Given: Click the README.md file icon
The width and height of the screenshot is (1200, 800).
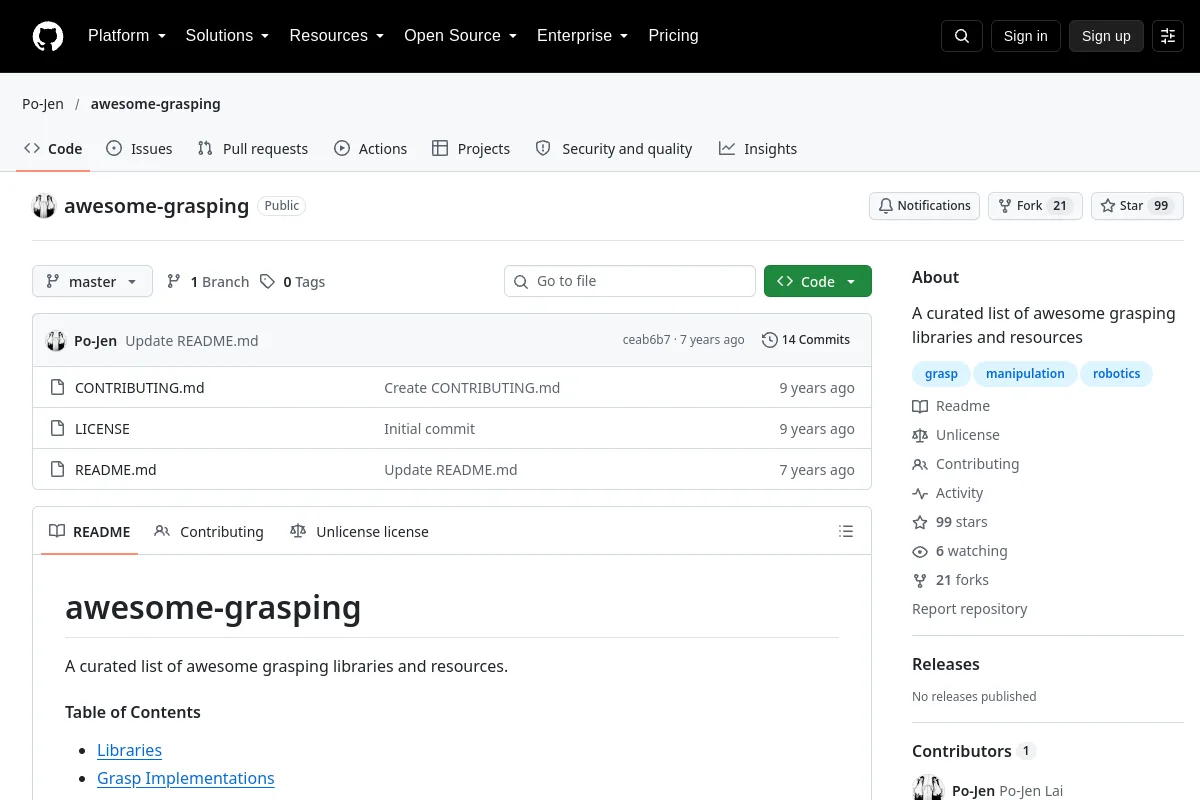Looking at the screenshot, I should click(57, 469).
